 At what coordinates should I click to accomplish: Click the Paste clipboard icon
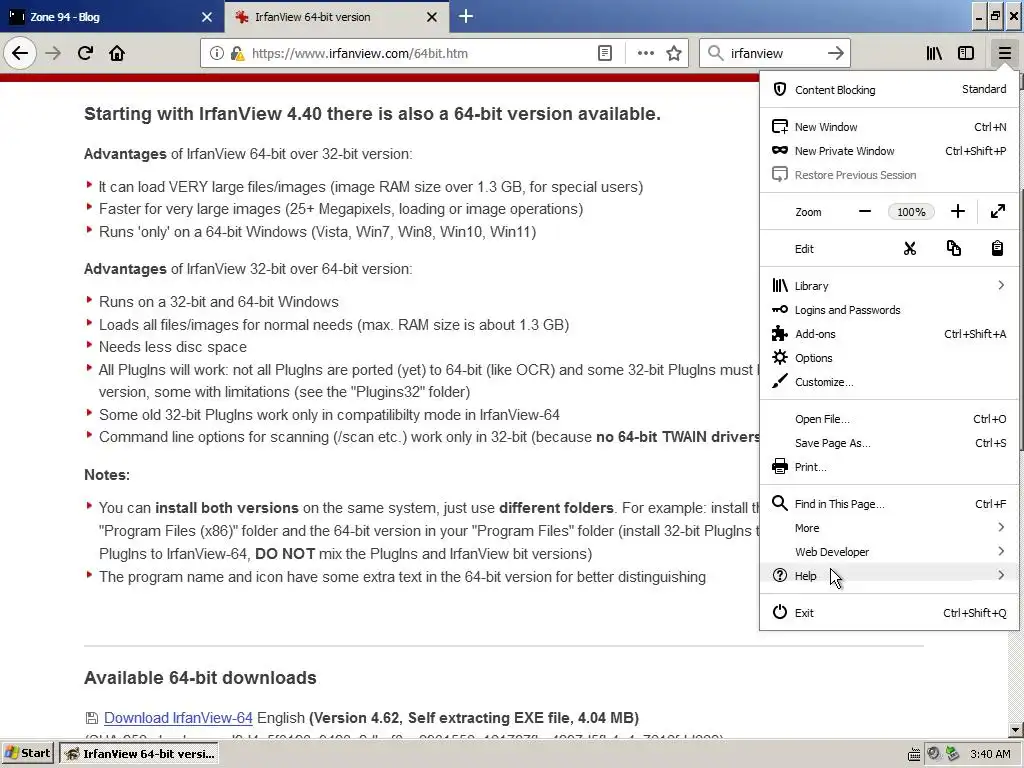997,249
